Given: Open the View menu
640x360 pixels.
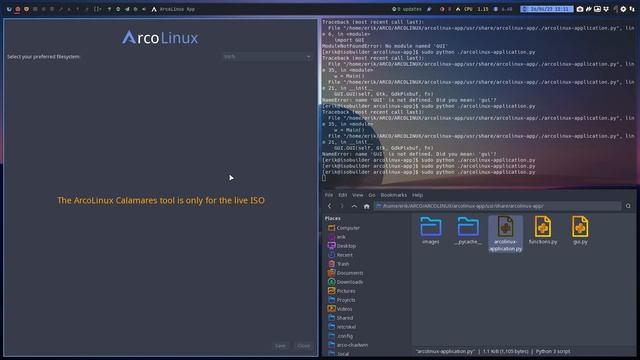Looking at the screenshot, I should click(358, 195).
